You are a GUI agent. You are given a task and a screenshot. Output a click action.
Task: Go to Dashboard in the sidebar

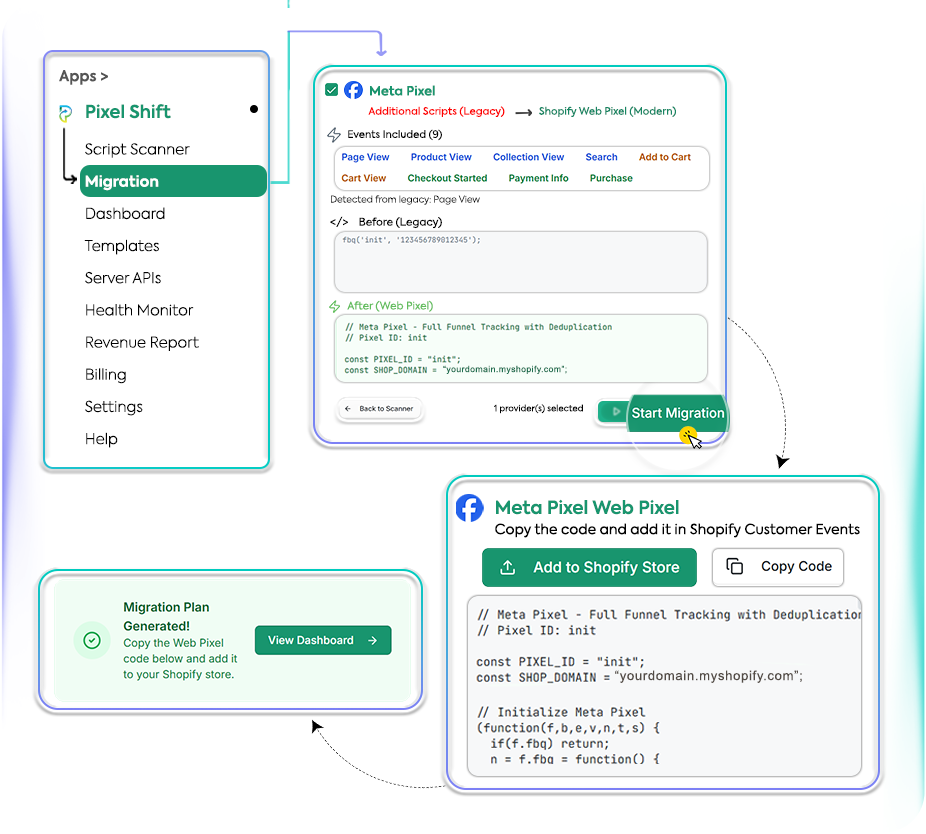point(125,213)
